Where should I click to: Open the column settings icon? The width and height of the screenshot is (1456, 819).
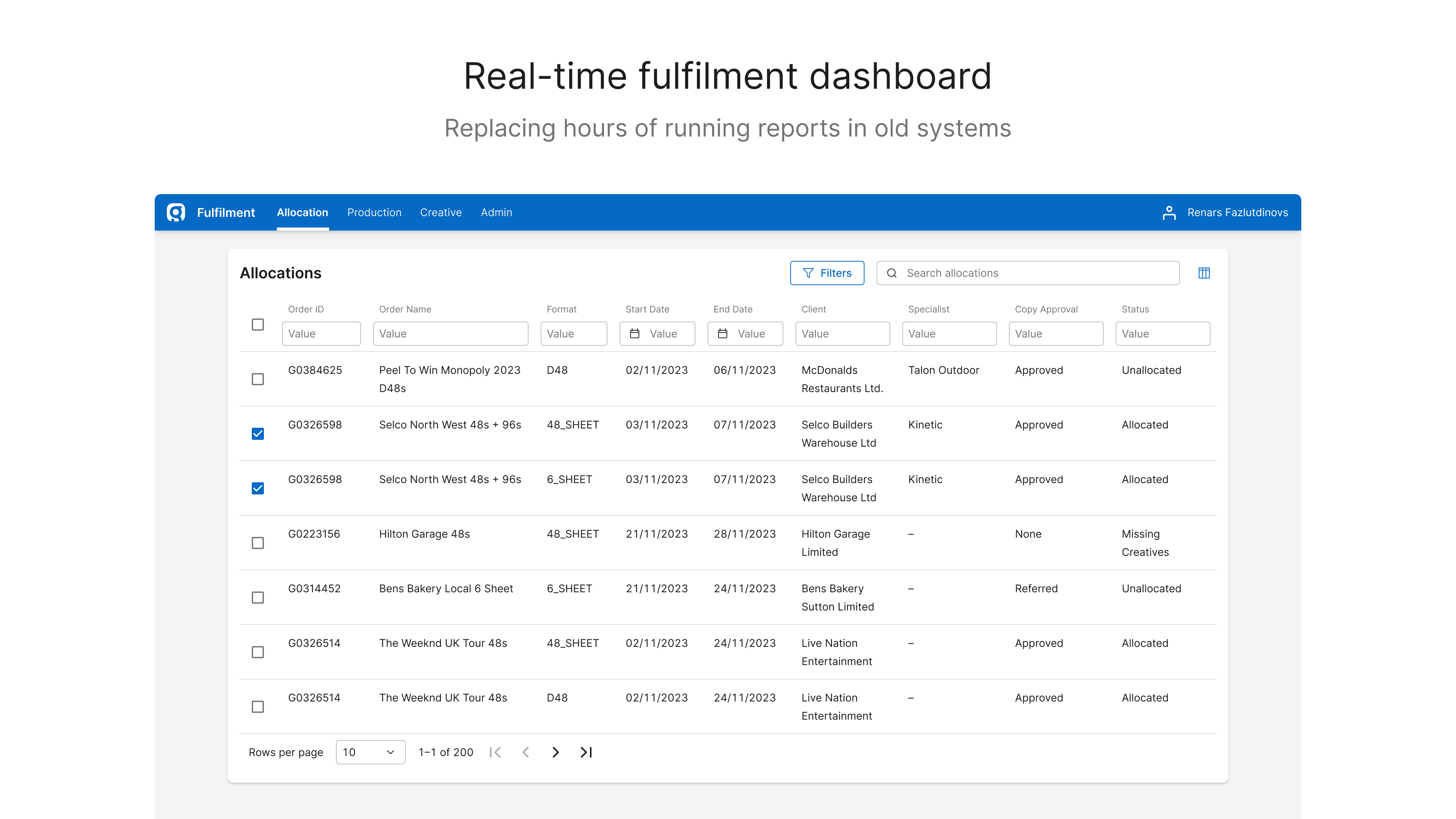click(x=1205, y=273)
